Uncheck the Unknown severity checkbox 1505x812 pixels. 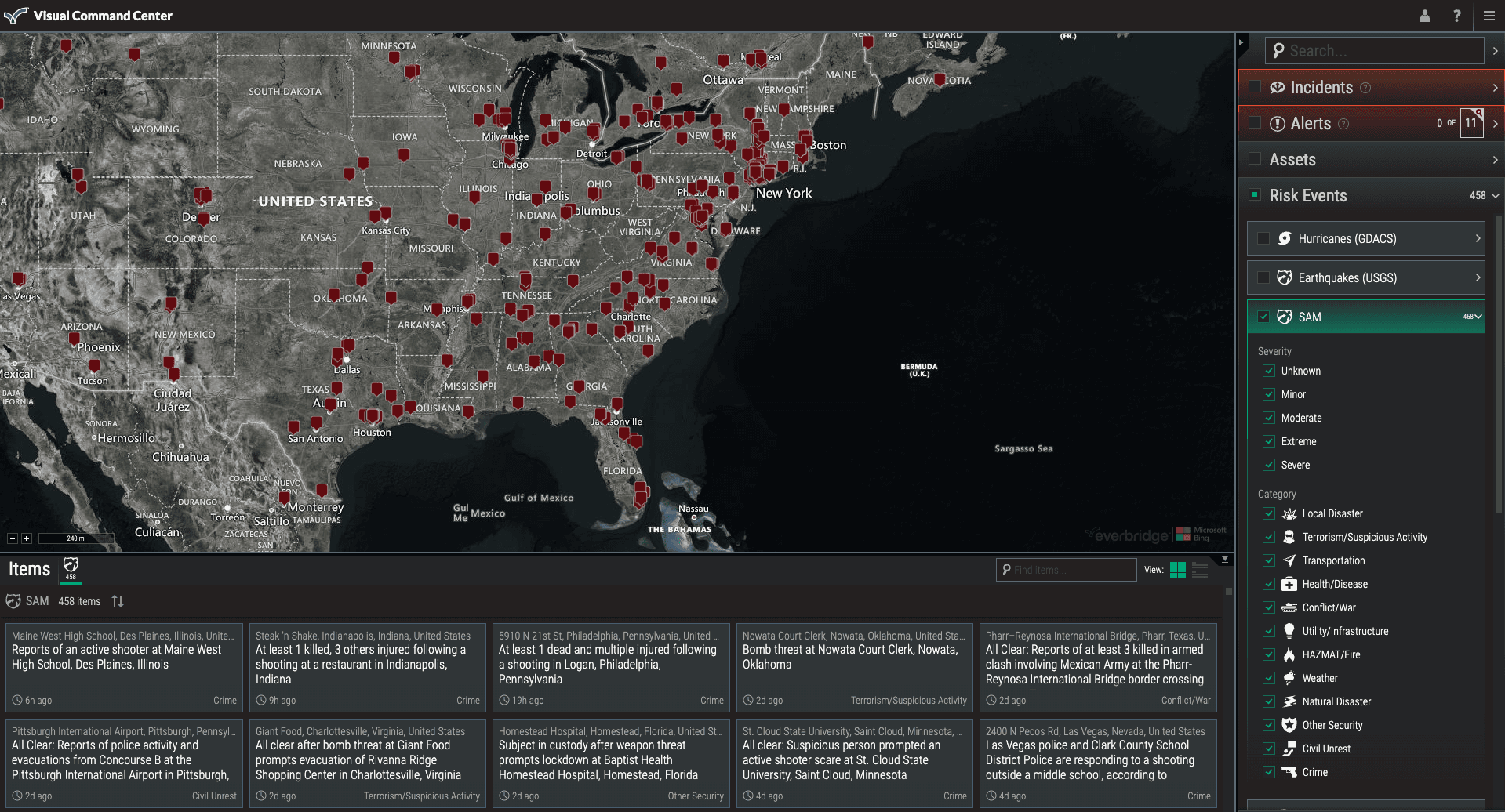click(x=1269, y=371)
